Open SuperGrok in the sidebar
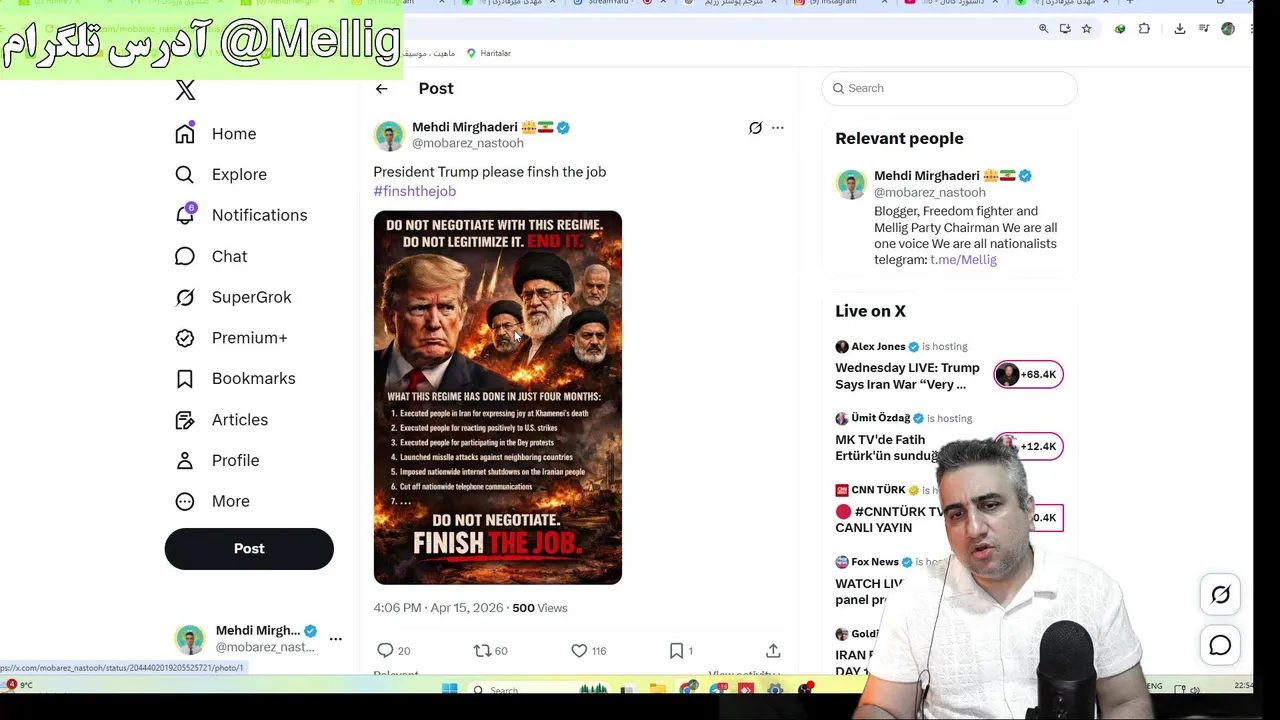Screen dimensions: 1280x720 point(233,297)
